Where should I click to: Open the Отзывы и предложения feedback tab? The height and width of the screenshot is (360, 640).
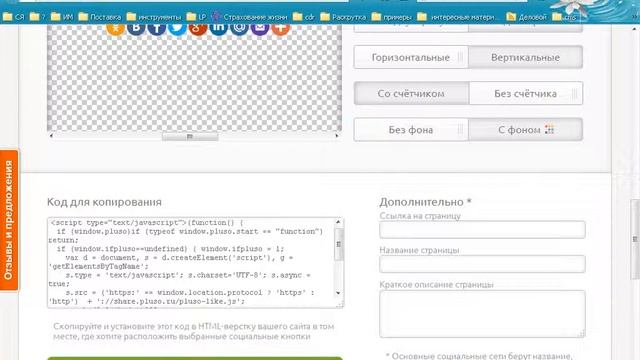coord(9,220)
